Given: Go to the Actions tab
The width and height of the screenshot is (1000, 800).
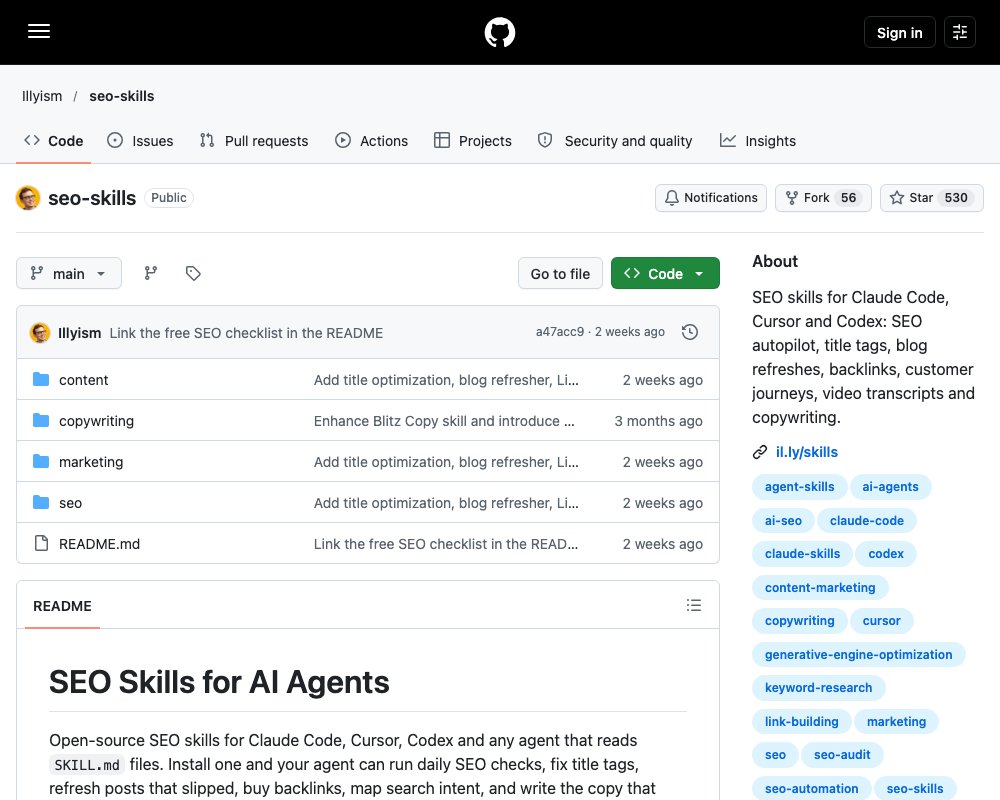Looking at the screenshot, I should pyautogui.click(x=371, y=141).
